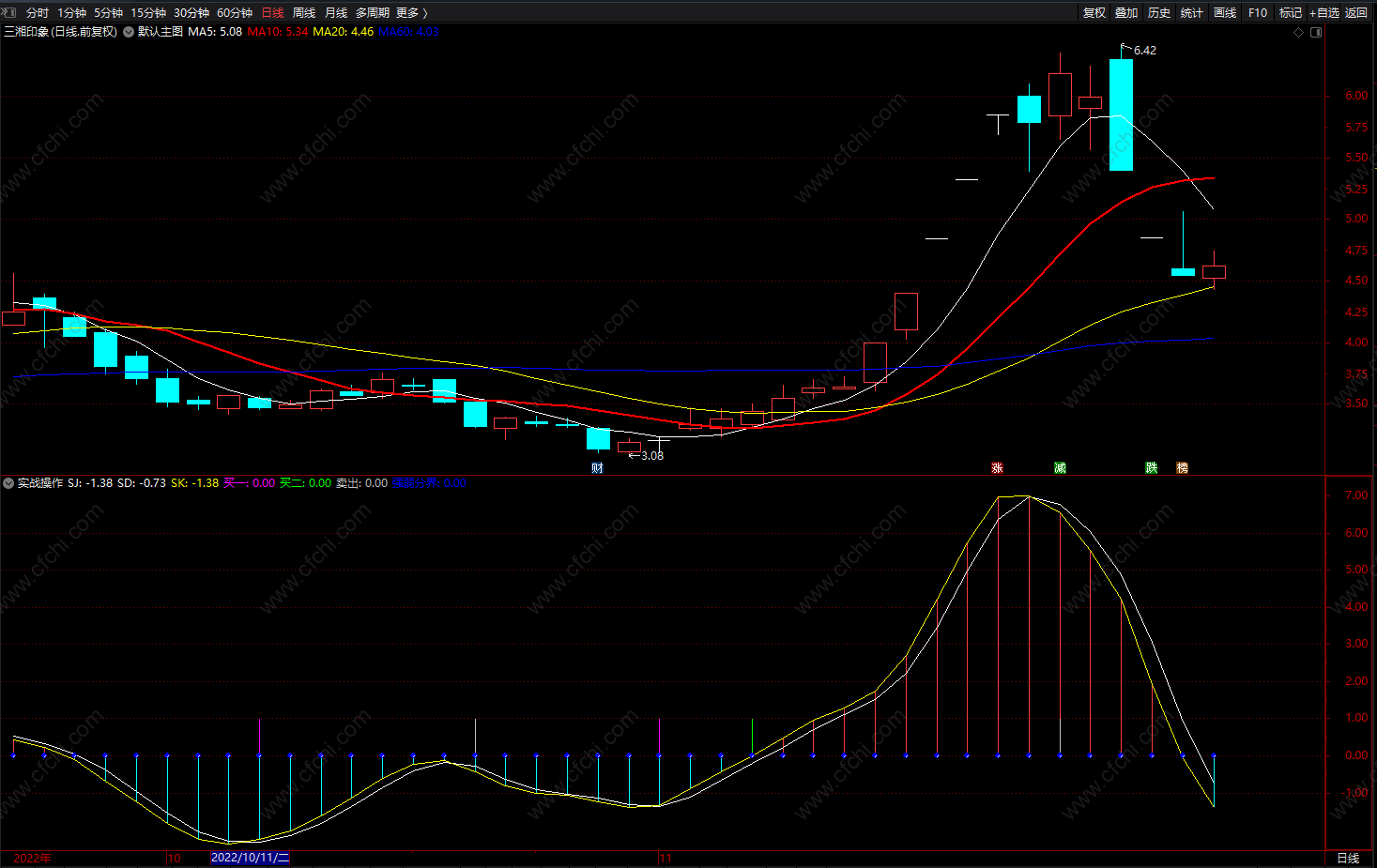Click the 买一: 0.00 value

pos(250,483)
